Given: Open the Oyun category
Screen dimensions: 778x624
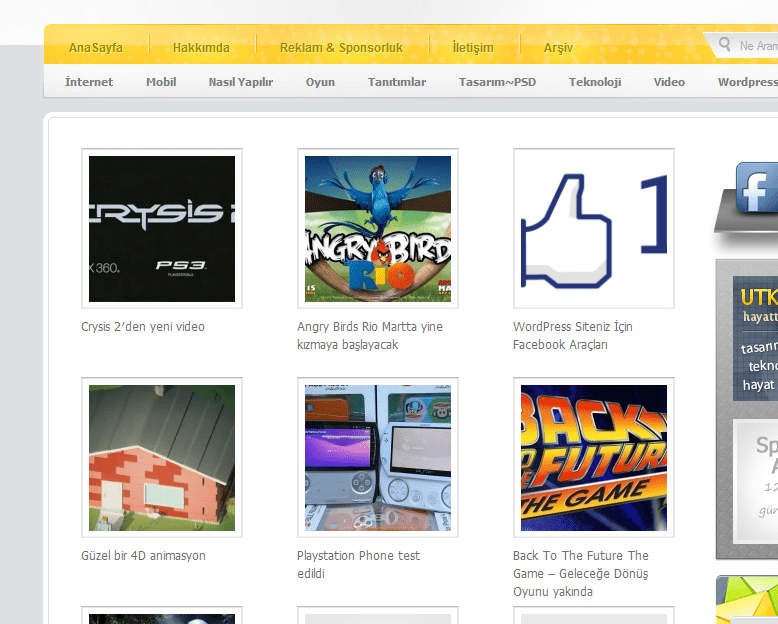Looking at the screenshot, I should 320,82.
